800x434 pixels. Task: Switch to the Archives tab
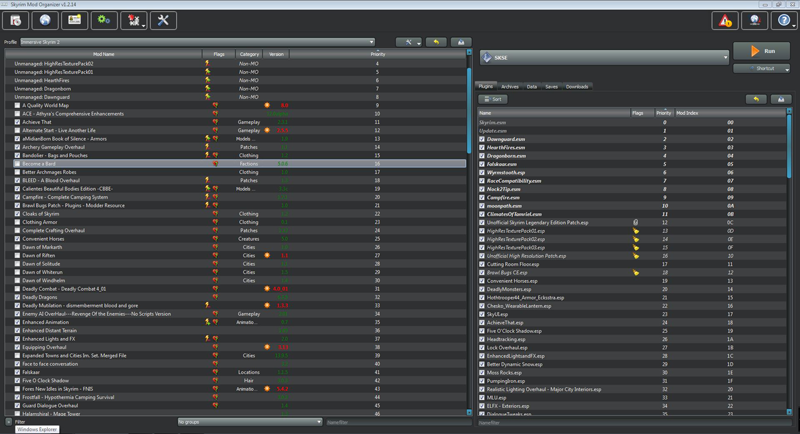click(x=510, y=87)
